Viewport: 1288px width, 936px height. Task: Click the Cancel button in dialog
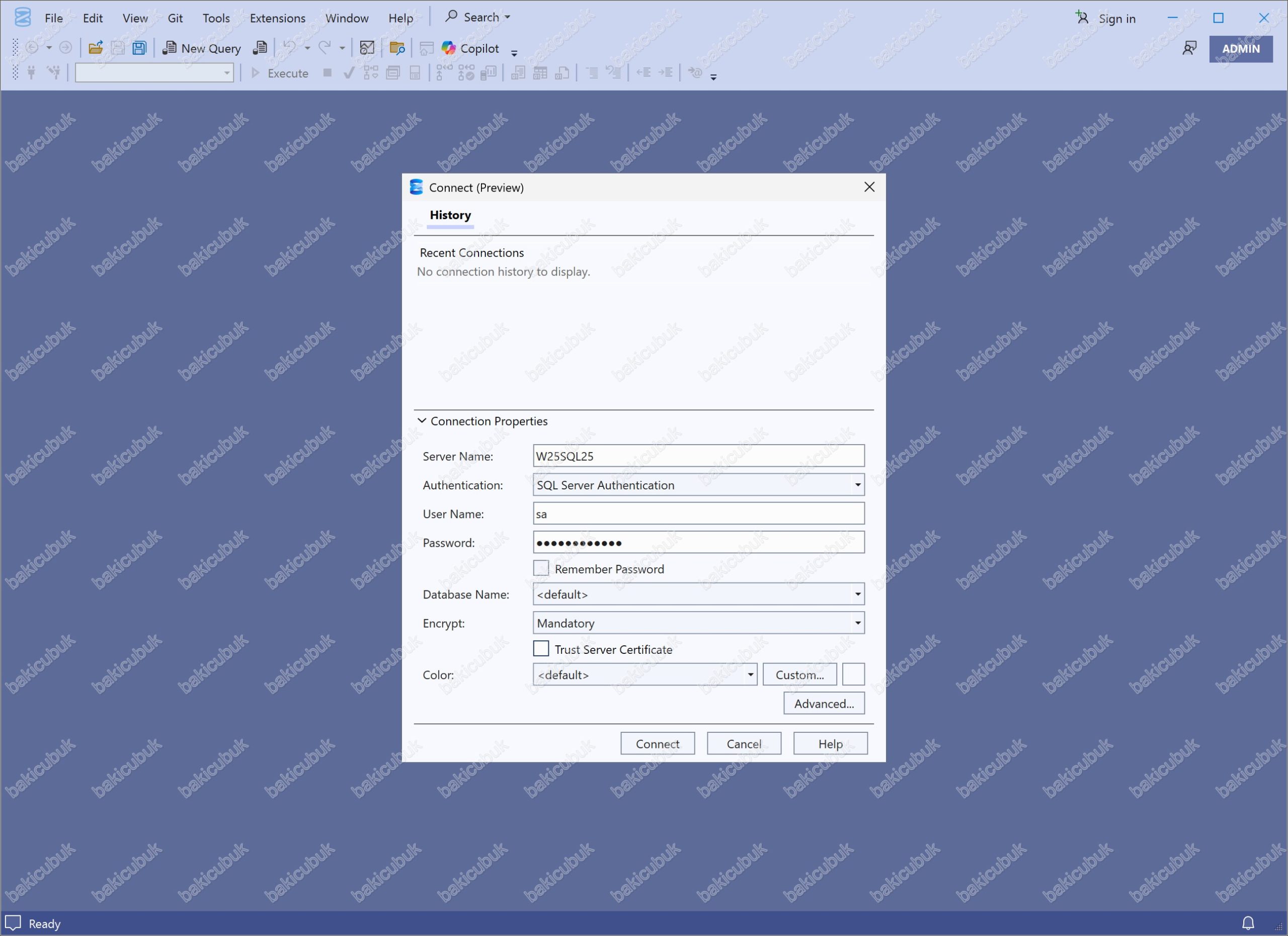point(744,743)
